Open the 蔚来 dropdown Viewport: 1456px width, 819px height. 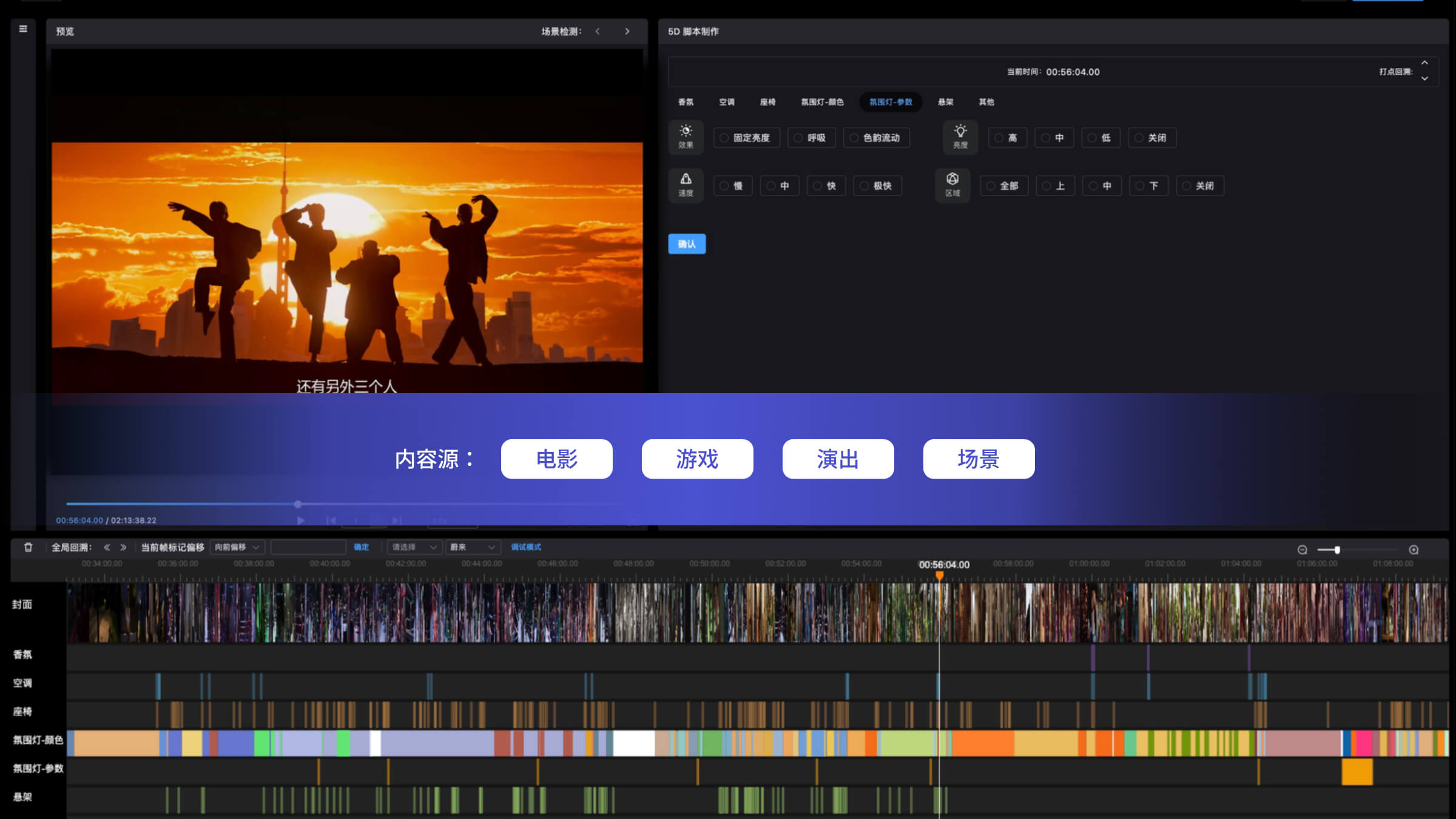pos(472,547)
